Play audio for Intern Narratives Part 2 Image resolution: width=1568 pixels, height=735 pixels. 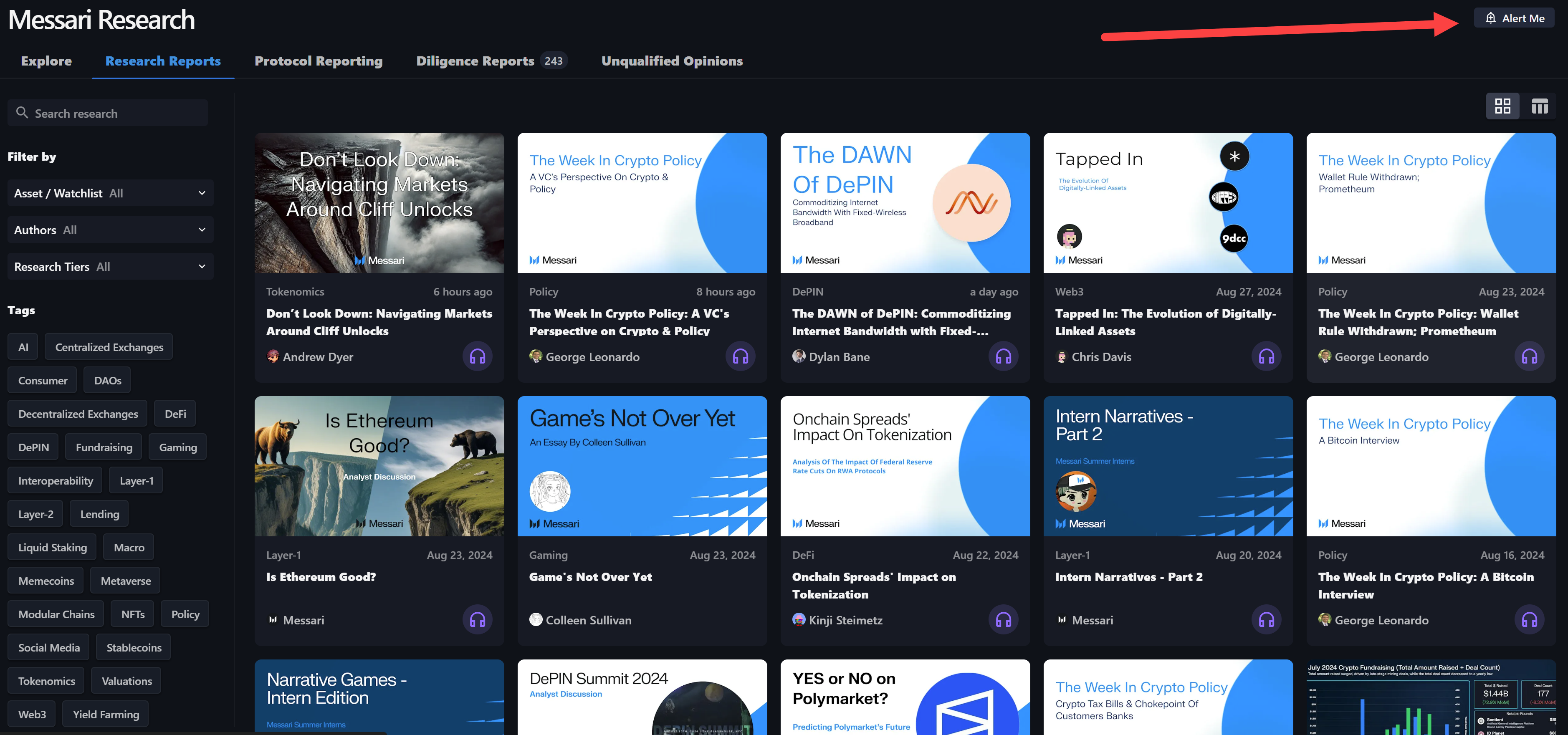[x=1266, y=620]
